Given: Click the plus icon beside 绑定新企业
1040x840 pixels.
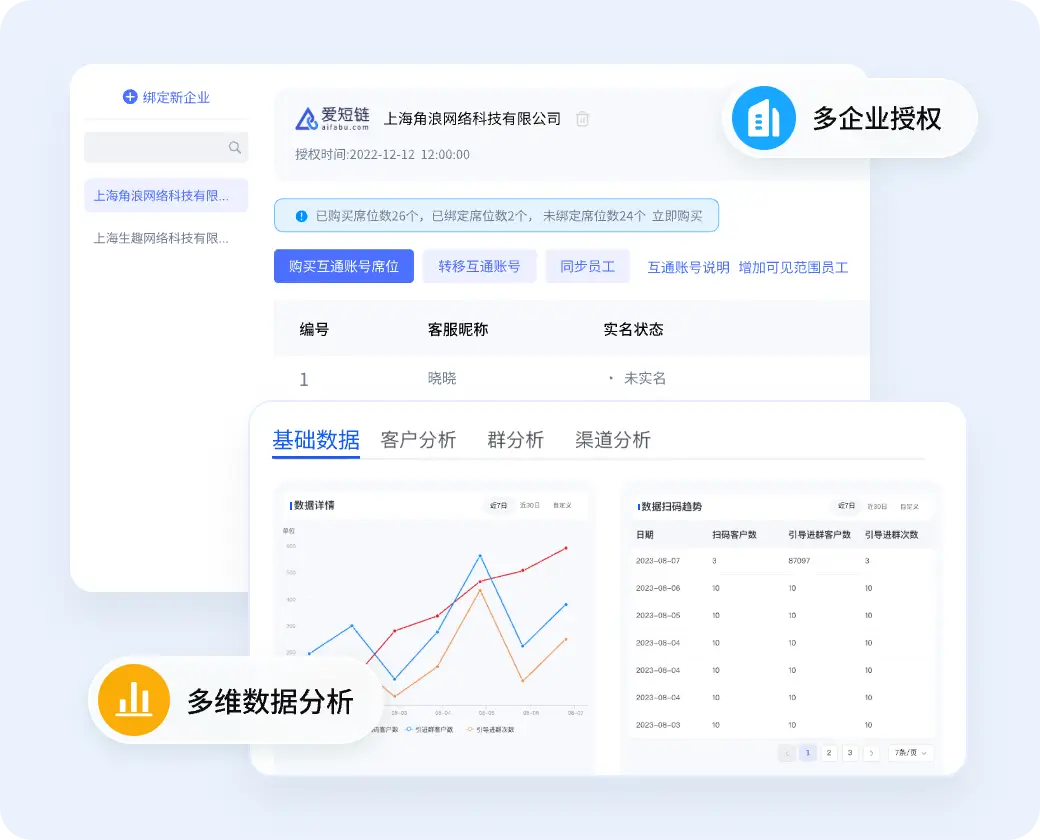Looking at the screenshot, I should pyautogui.click(x=130, y=97).
